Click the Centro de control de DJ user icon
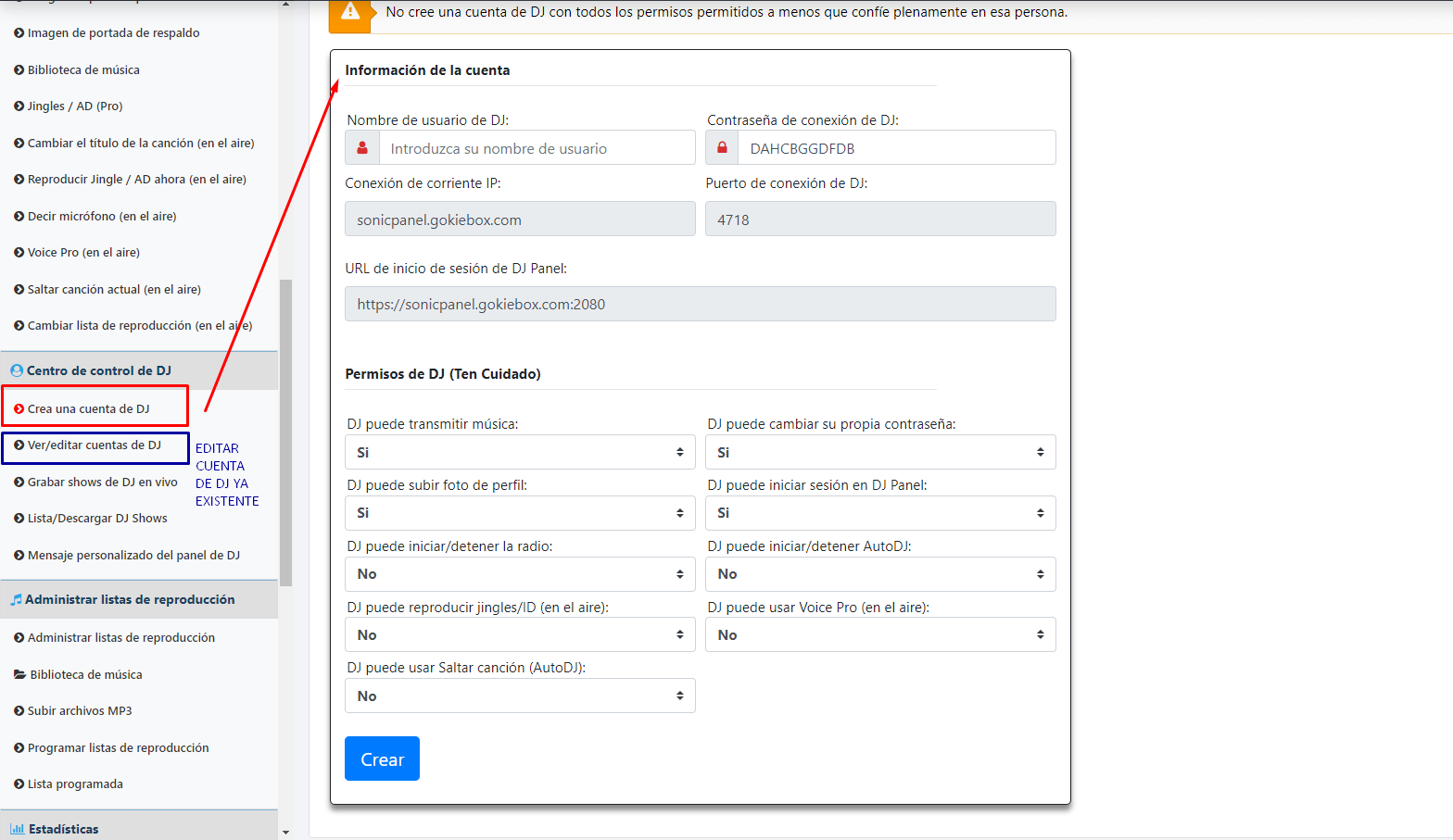Viewport: 1453px width, 840px height. coord(17,370)
